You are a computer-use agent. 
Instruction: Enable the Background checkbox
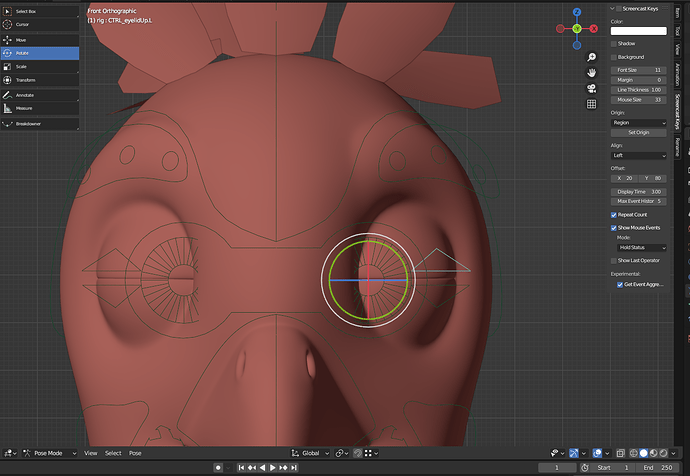(613, 57)
